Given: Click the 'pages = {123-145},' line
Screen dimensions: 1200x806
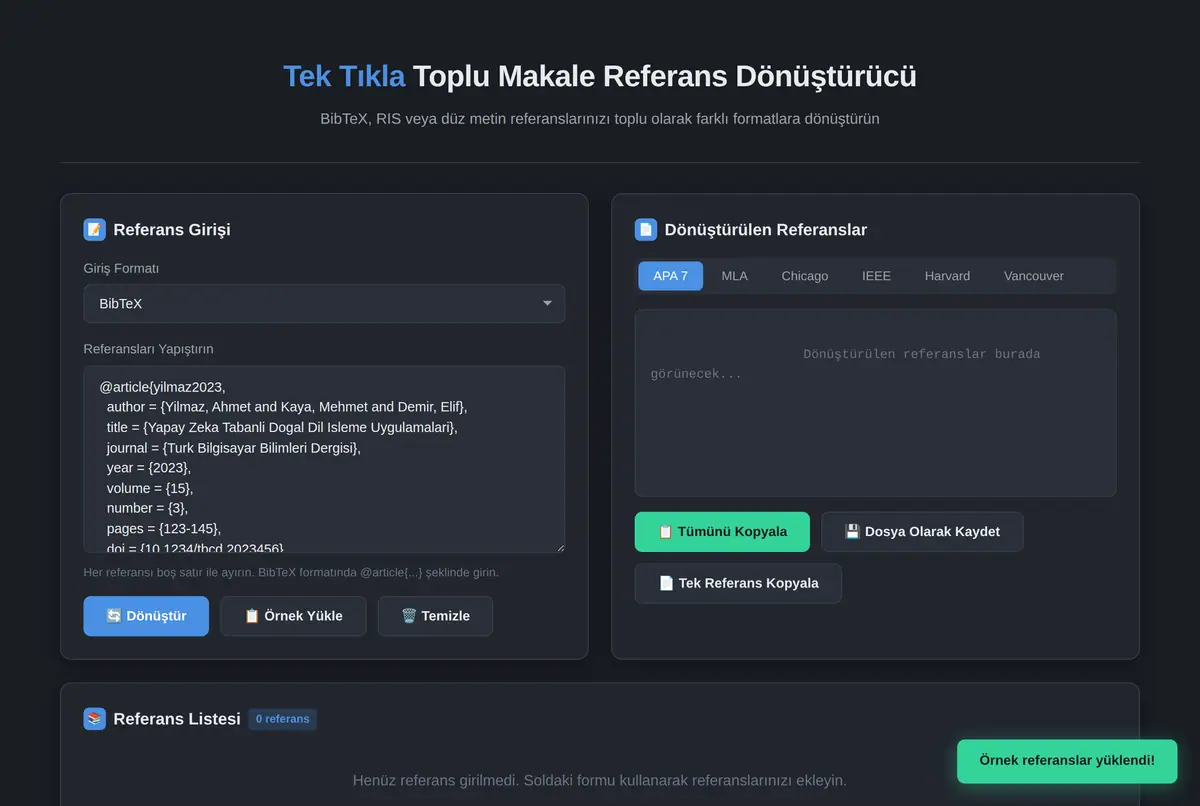Looking at the screenshot, I should [164, 528].
